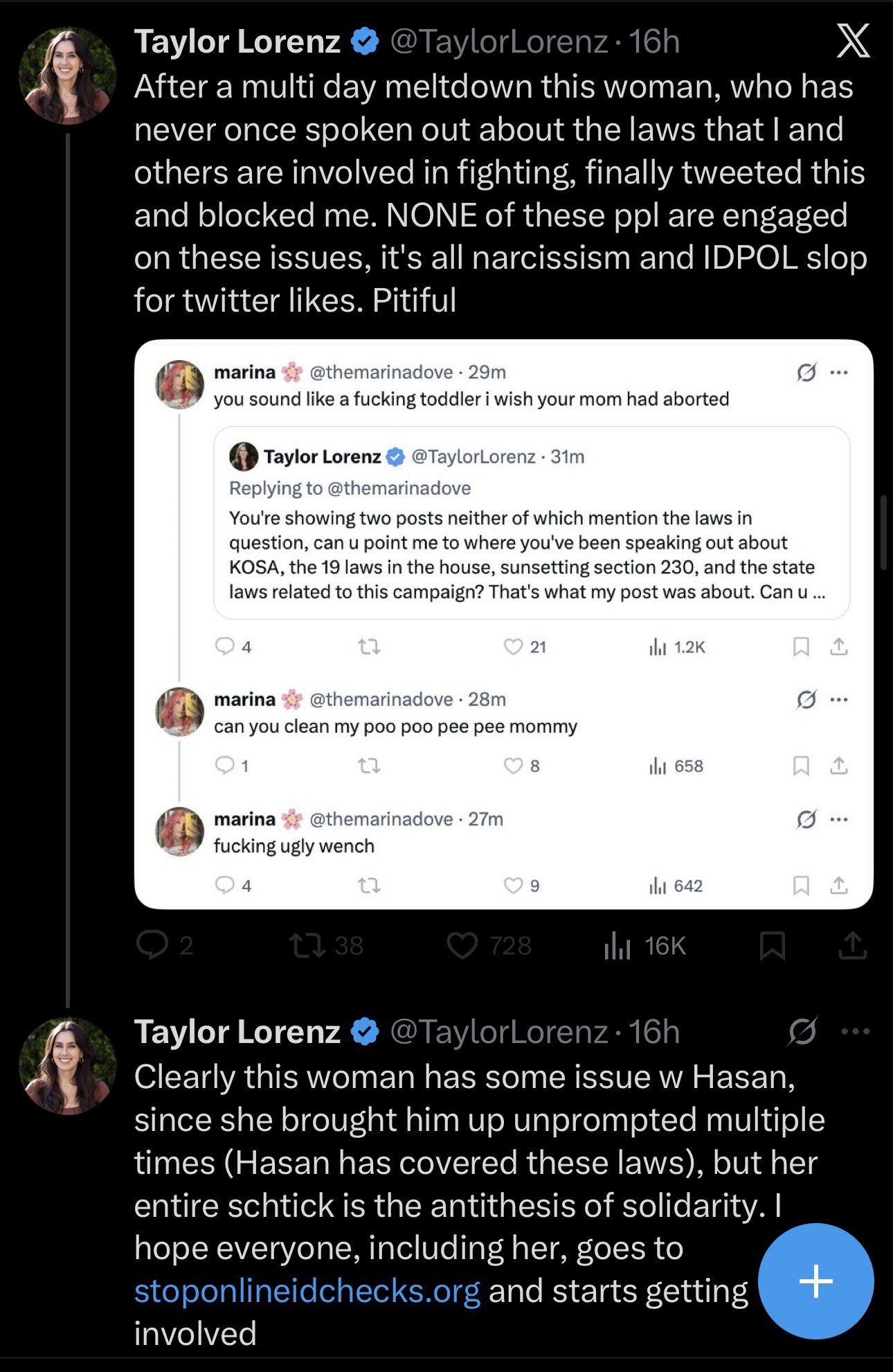The image size is (893, 1372).
Task: Open the 16h timestamp on first tweet
Action: (654, 42)
